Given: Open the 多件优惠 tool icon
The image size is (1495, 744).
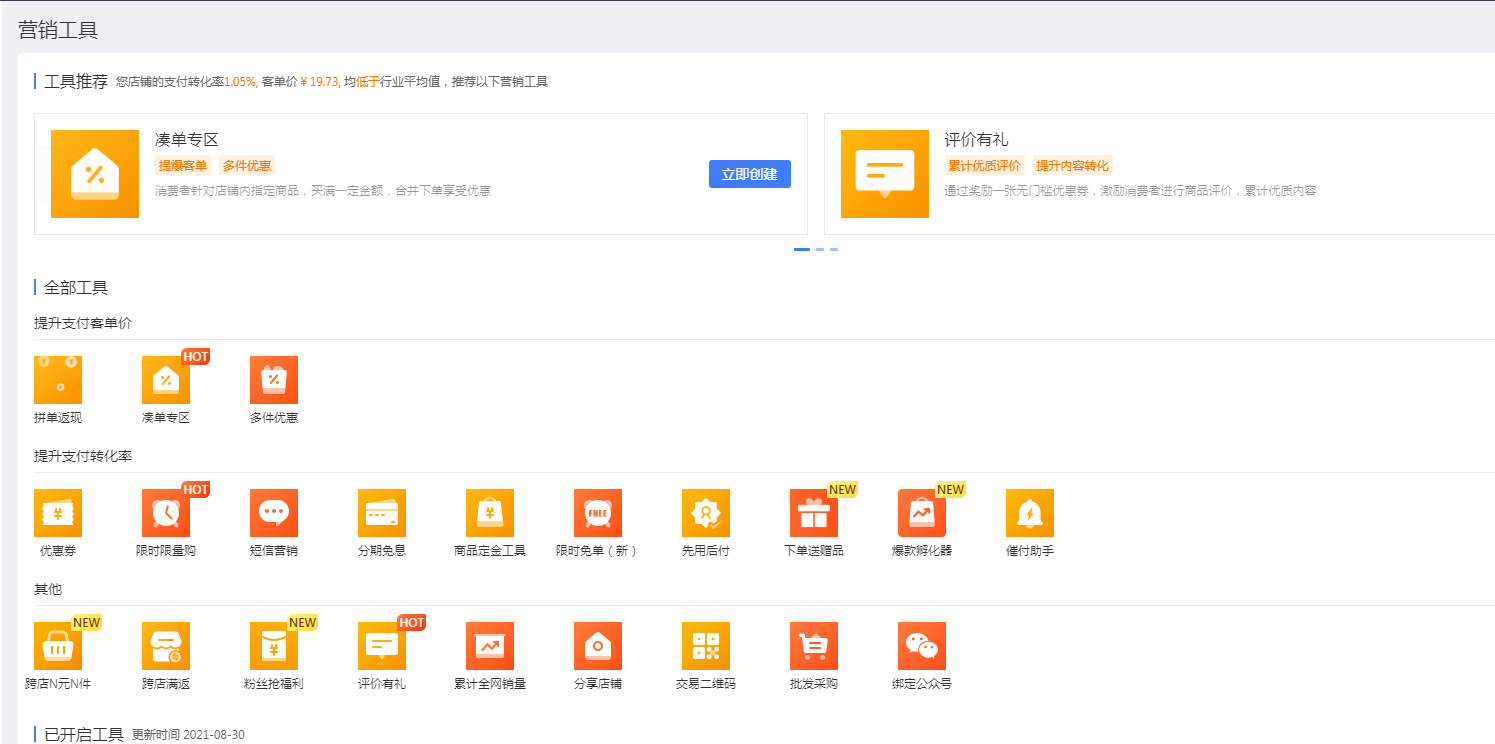Looking at the screenshot, I should tap(274, 380).
